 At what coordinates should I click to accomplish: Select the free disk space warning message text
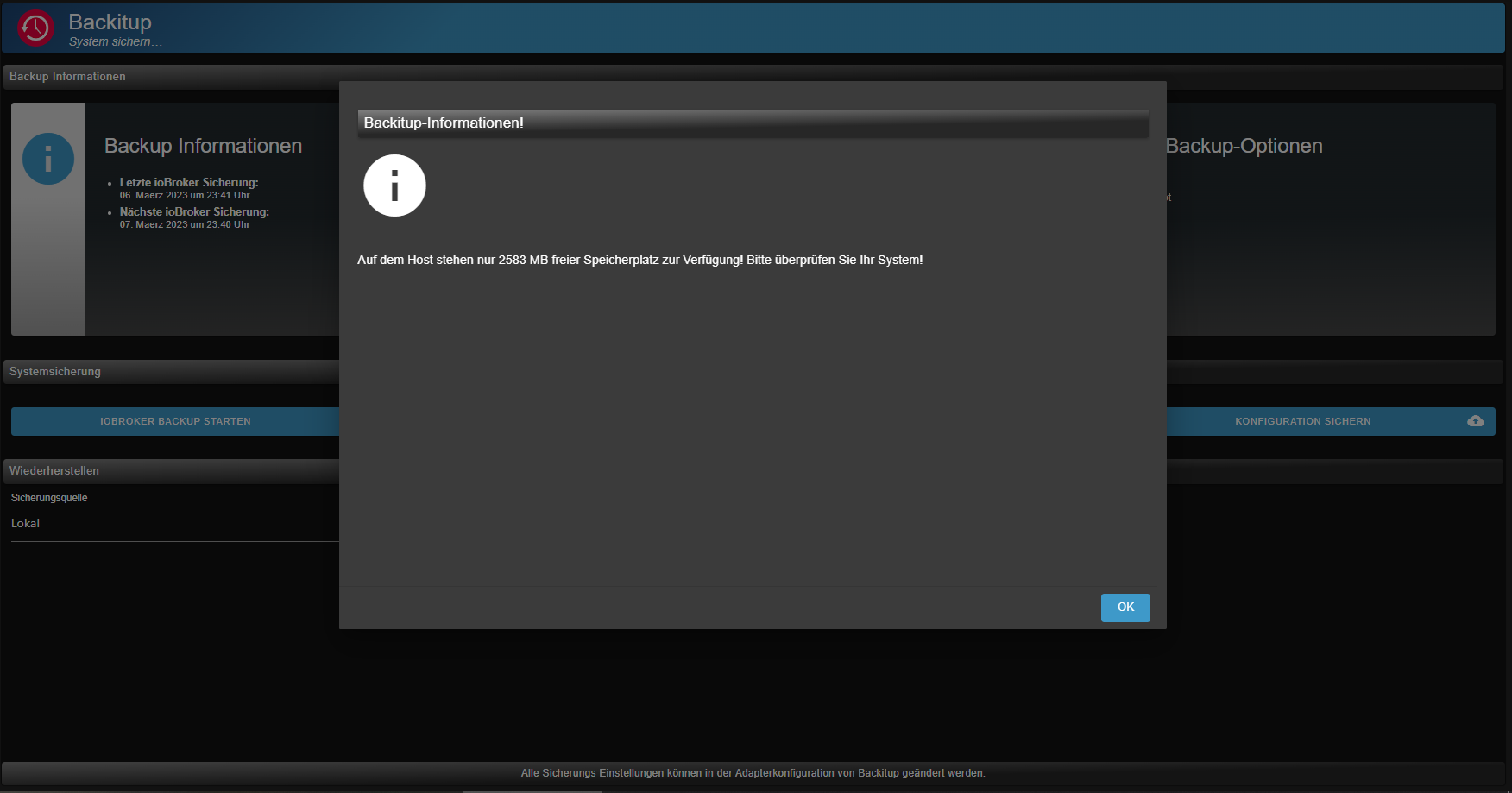pyautogui.click(x=639, y=260)
